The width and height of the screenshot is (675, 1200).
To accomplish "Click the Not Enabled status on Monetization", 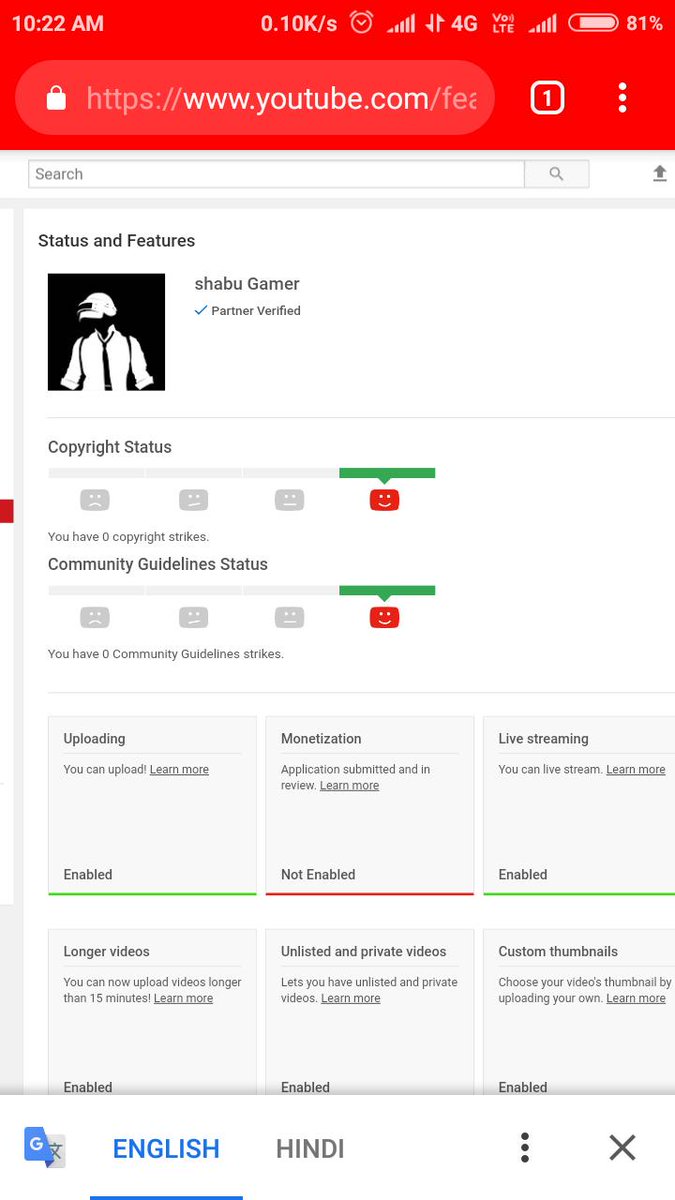I will pyautogui.click(x=318, y=875).
